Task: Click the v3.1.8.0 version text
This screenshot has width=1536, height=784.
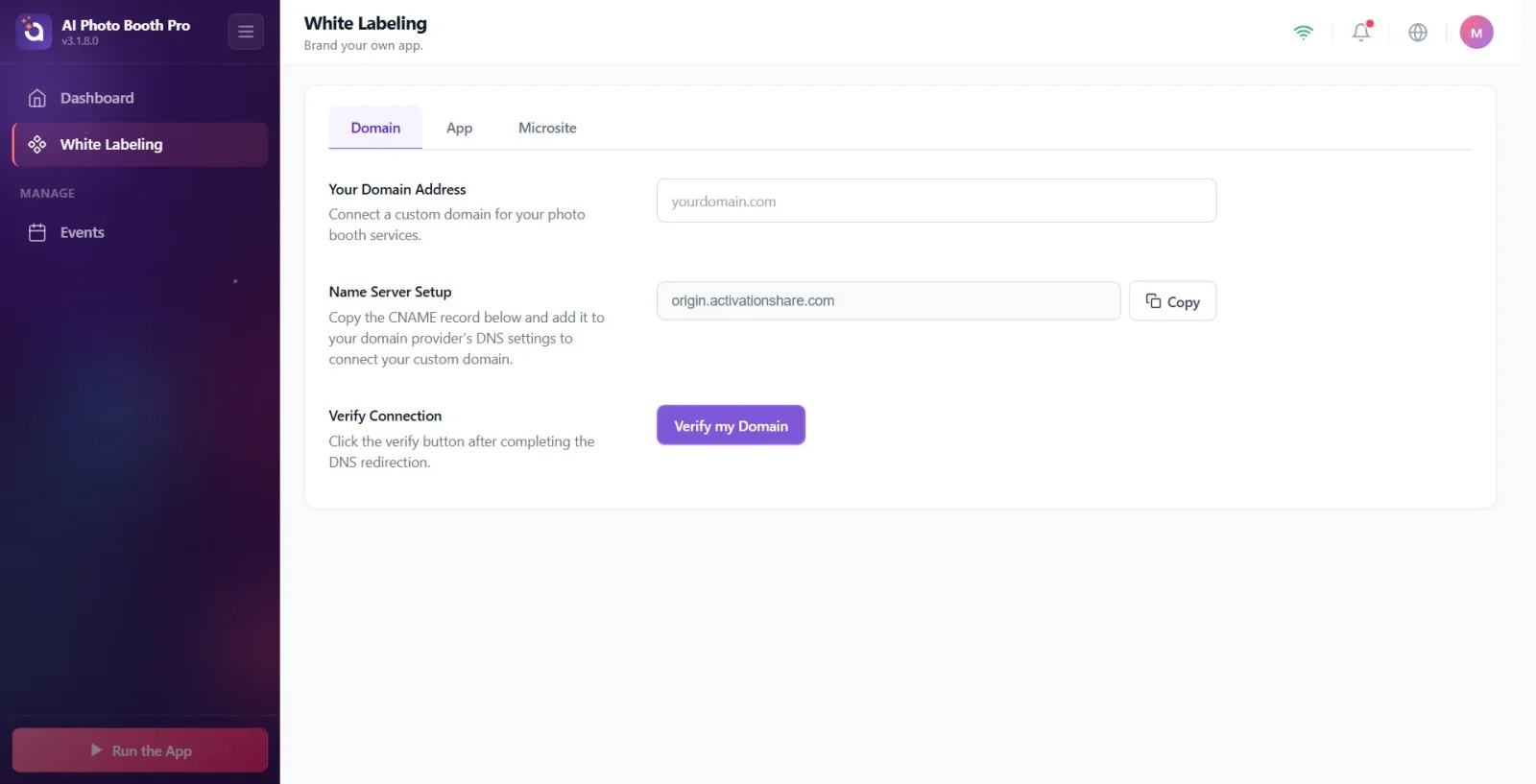Action: (x=80, y=41)
